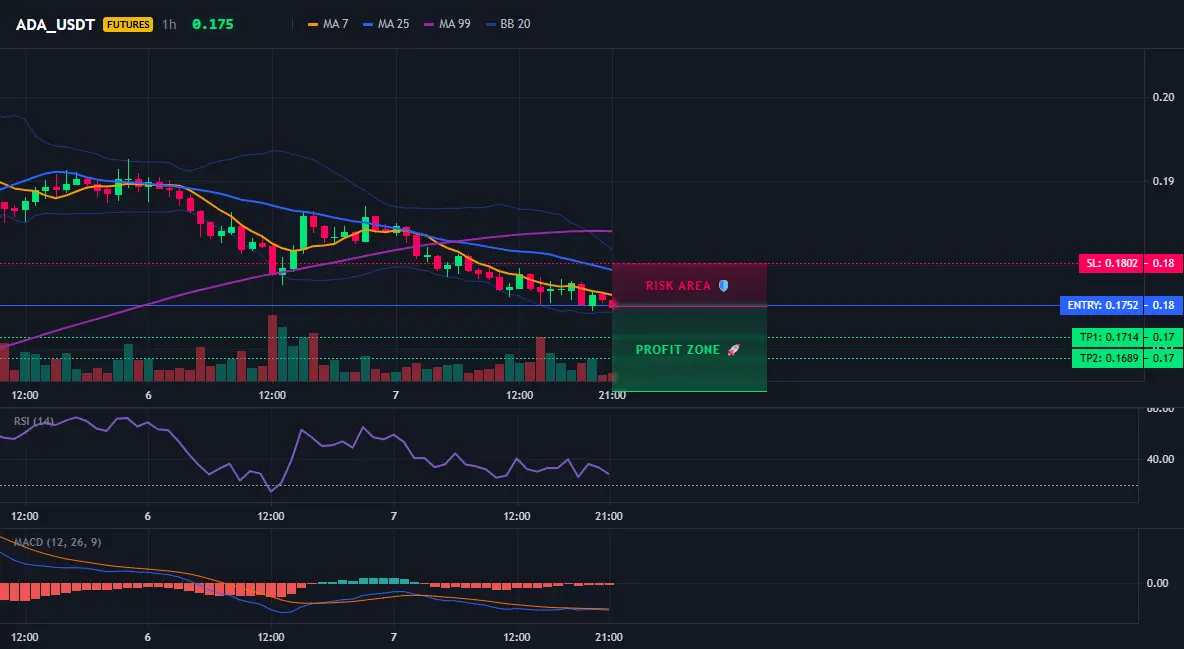Screen dimensions: 1184x649
Task: Click the ADA_USDT symbol name
Action: tap(55, 24)
